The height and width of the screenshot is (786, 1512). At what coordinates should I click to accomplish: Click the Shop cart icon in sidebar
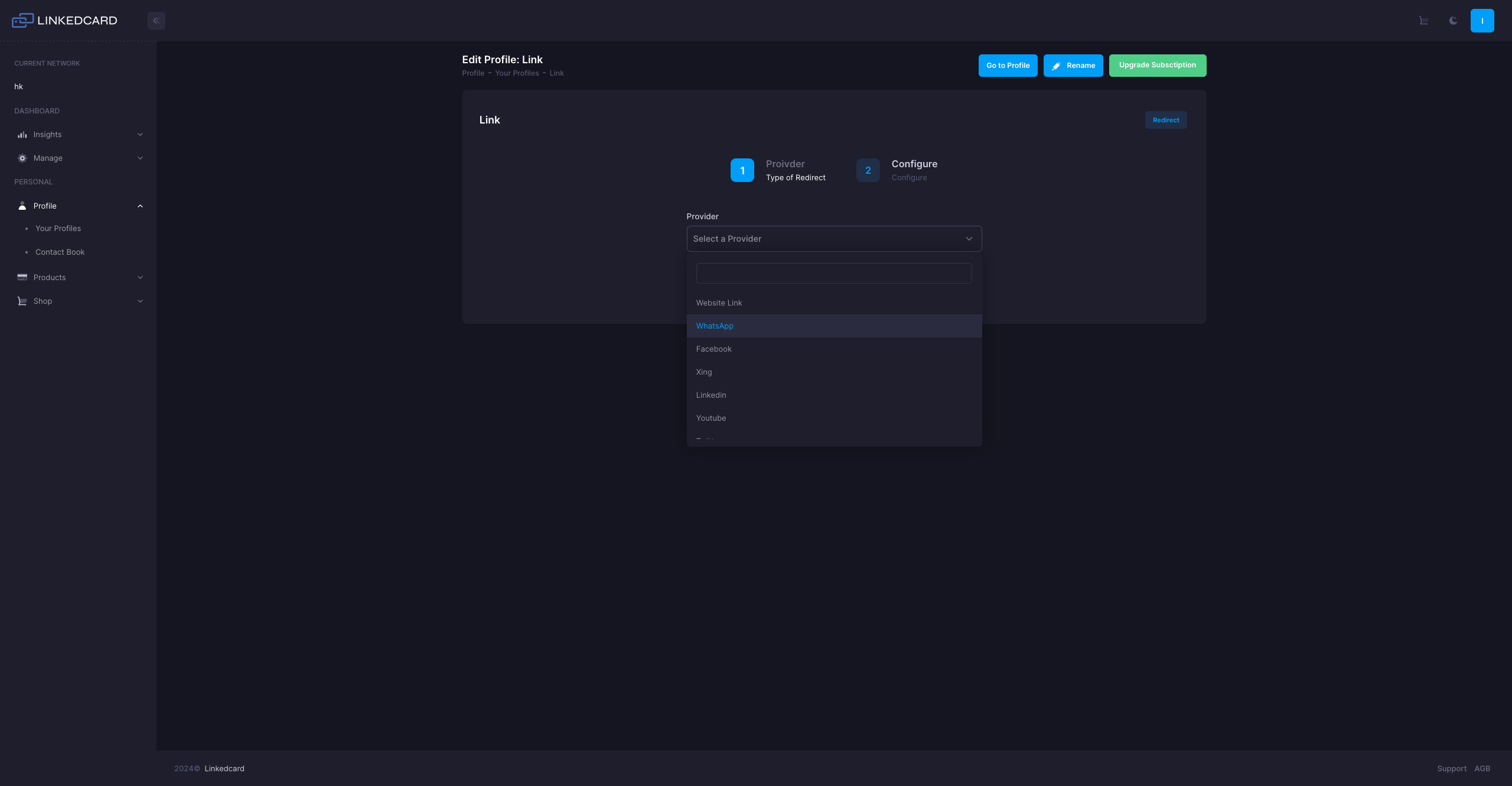click(x=22, y=301)
